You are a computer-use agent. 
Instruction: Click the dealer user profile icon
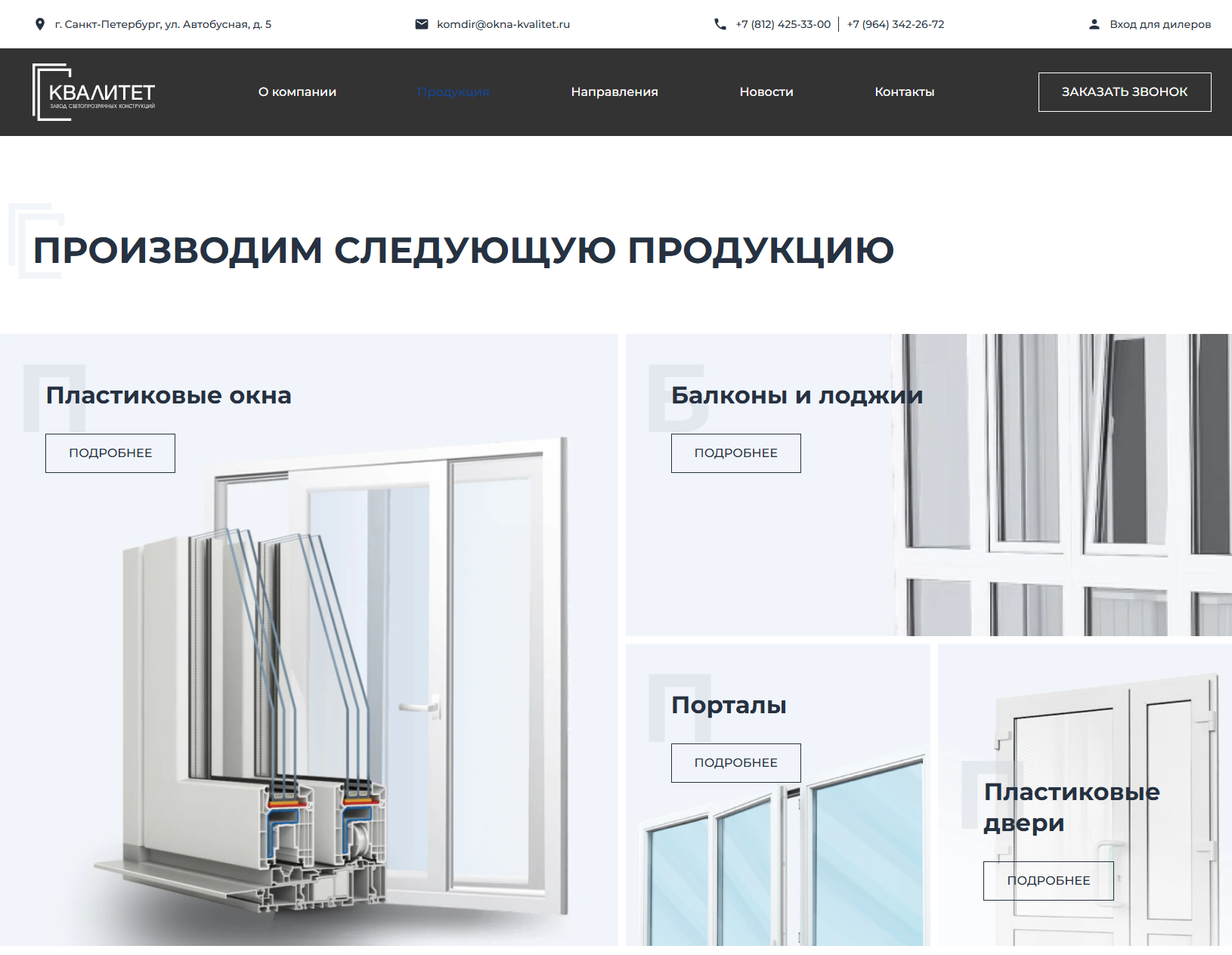[1094, 24]
